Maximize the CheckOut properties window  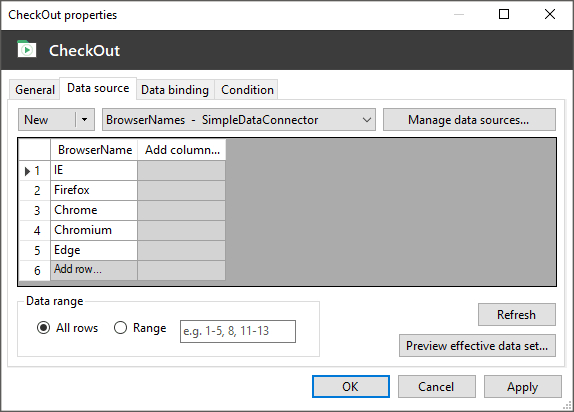504,14
